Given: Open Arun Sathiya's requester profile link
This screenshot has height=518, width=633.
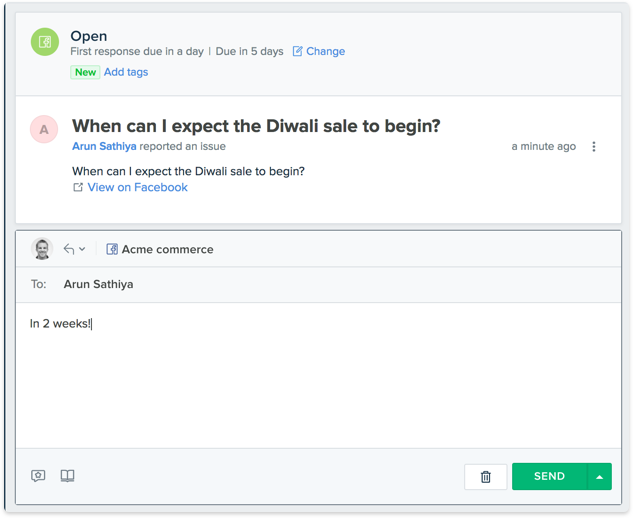Looking at the screenshot, I should 104,146.
